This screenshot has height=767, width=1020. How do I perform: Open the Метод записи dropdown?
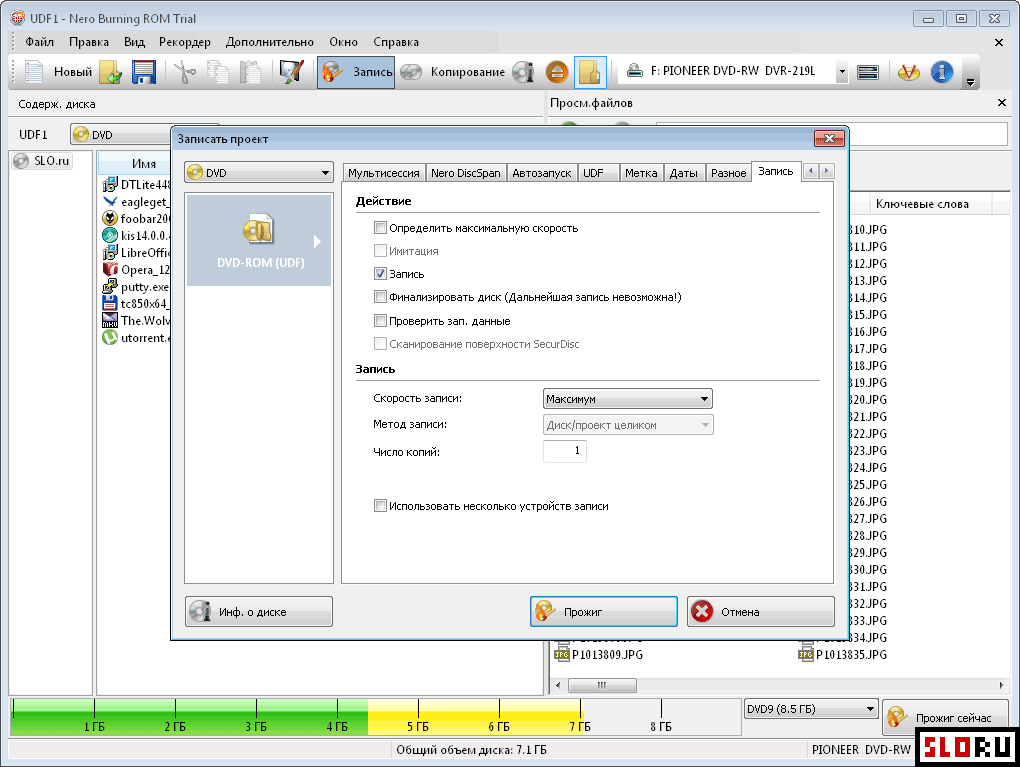(x=628, y=425)
